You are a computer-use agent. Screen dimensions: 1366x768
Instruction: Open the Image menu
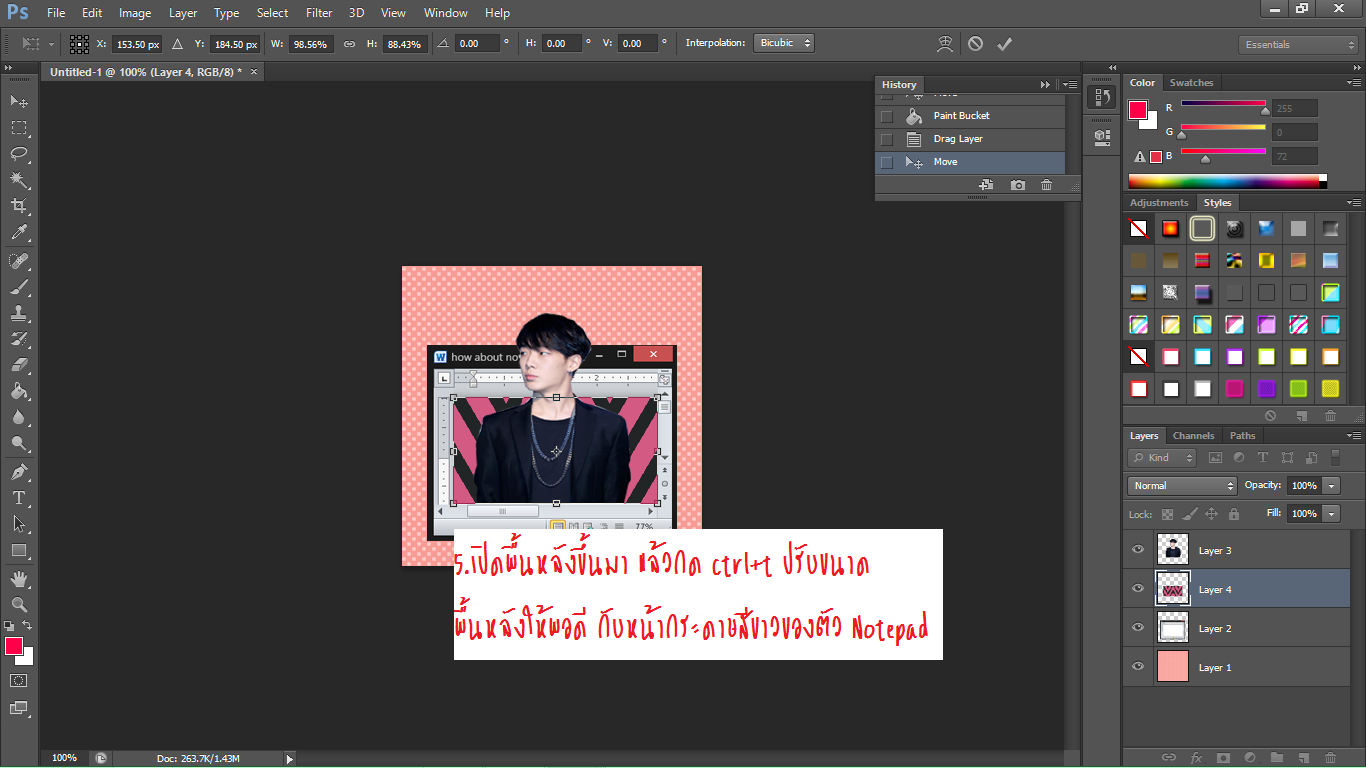pos(135,13)
